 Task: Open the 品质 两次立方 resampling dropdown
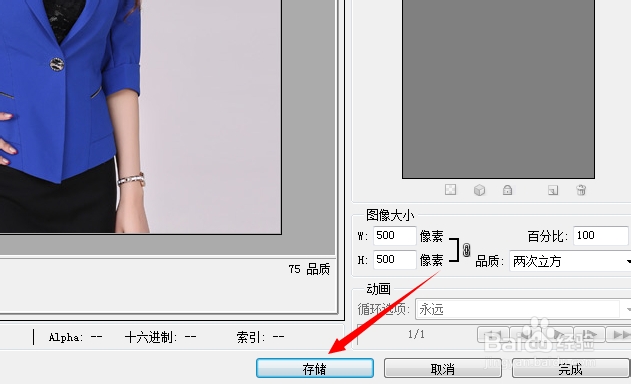570,261
